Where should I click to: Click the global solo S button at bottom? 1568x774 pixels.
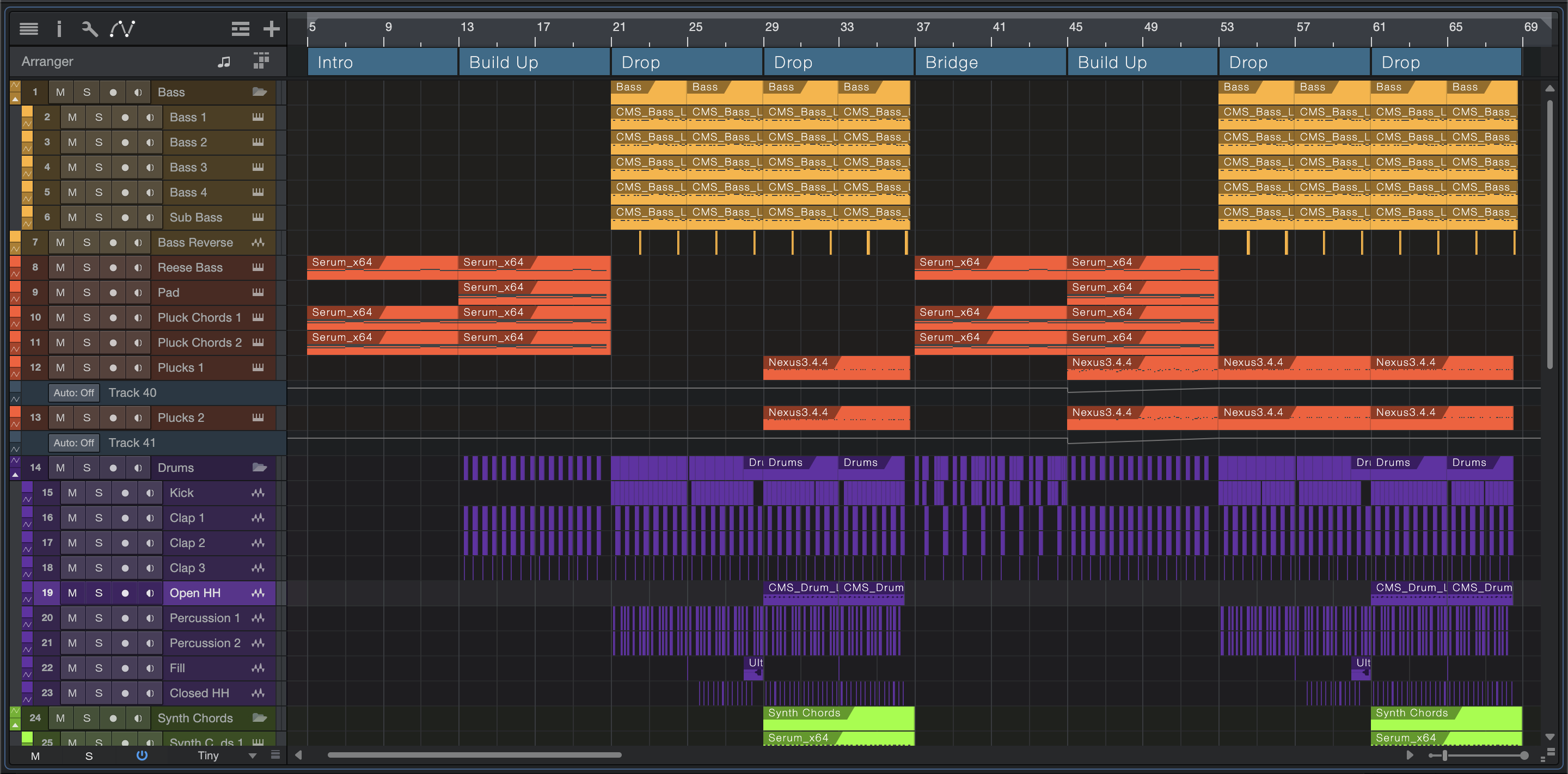(x=89, y=755)
